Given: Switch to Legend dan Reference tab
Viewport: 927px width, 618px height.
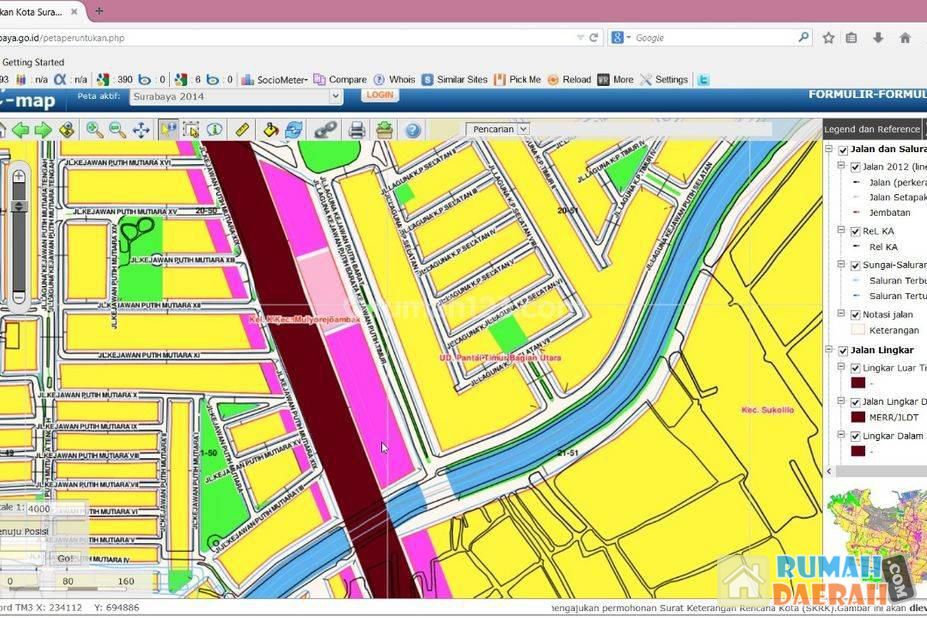Looking at the screenshot, I should coord(871,129).
